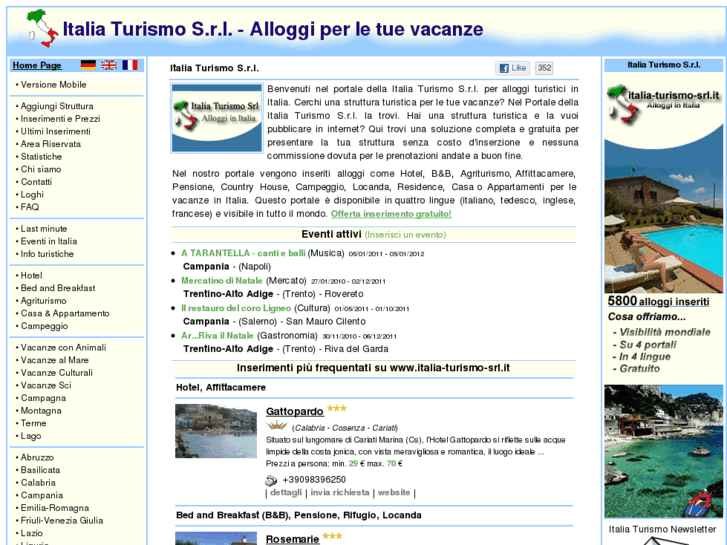Click invia richiesta for Gattopardo
The image size is (727, 545).
point(340,493)
